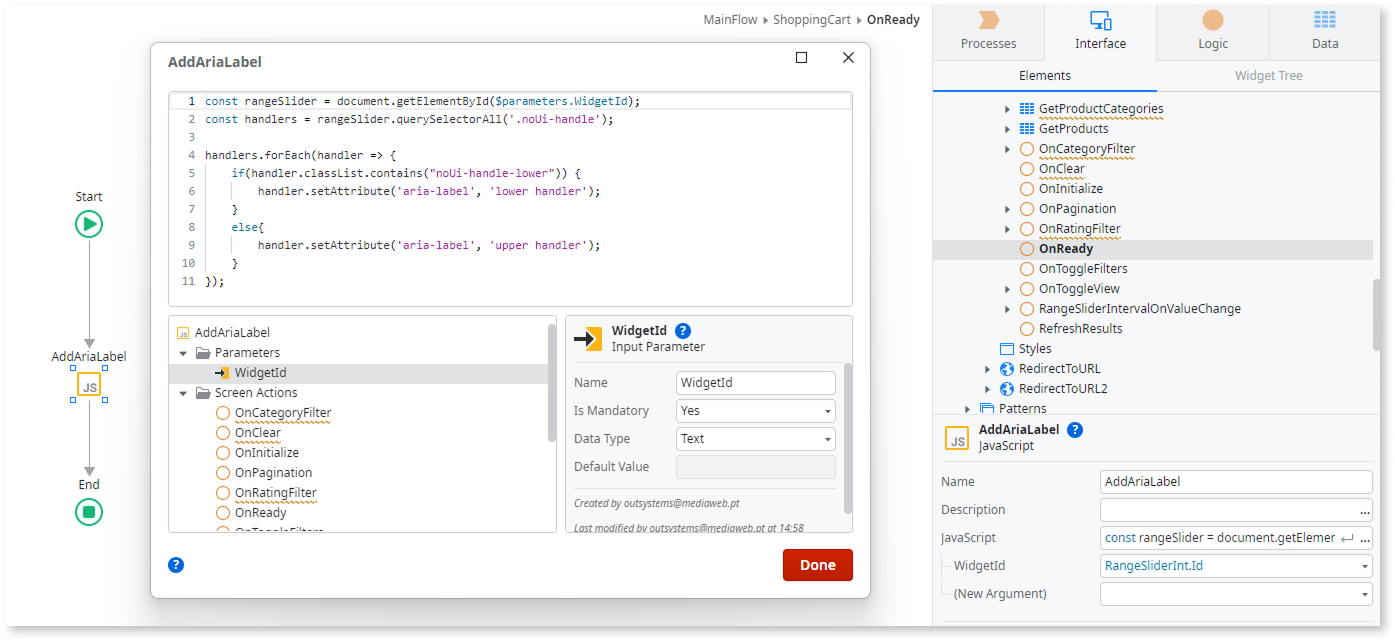Open the Data tab
1395x641 pixels.
point(1325,31)
